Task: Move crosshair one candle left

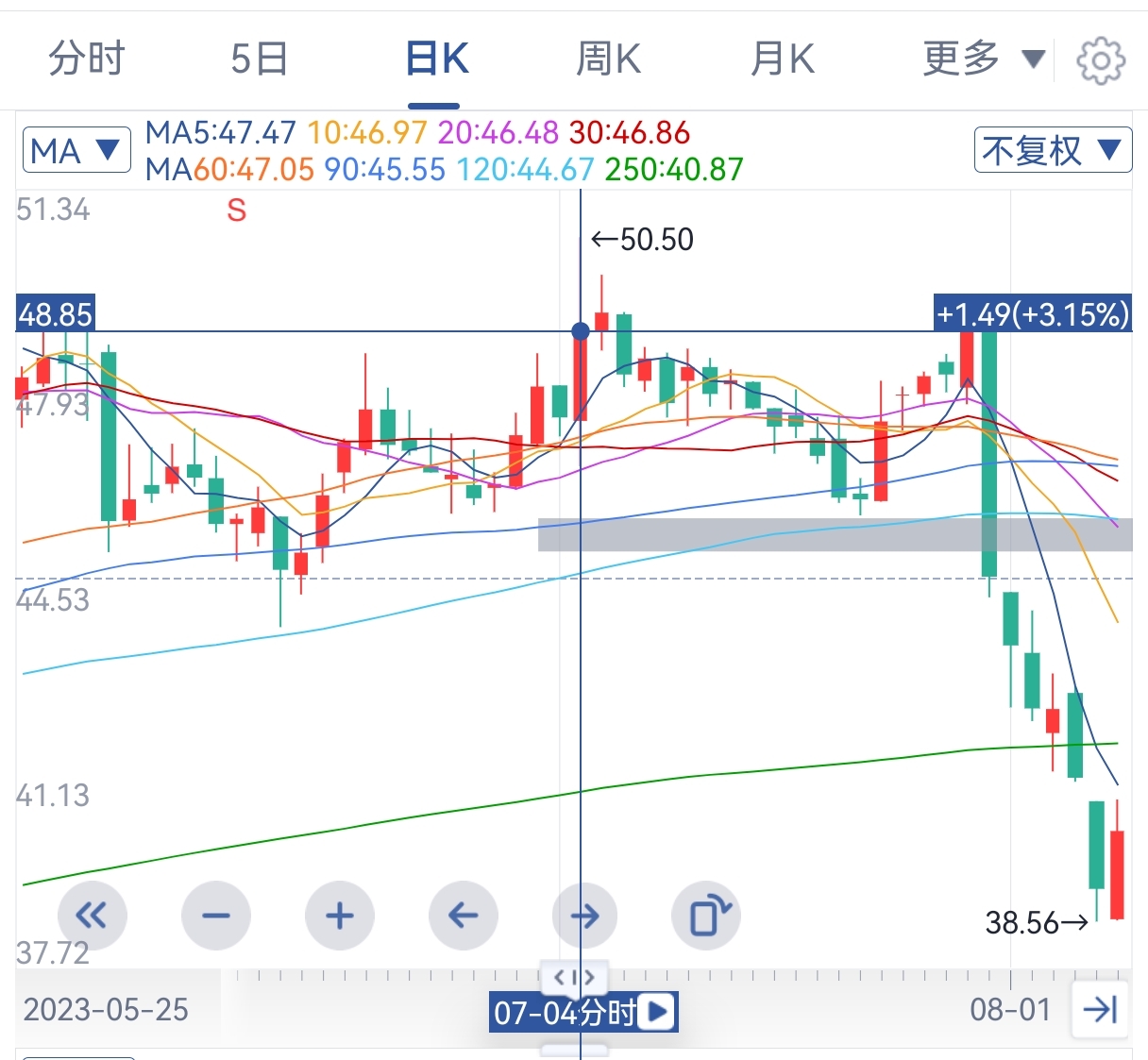Action: pyautogui.click(x=463, y=915)
